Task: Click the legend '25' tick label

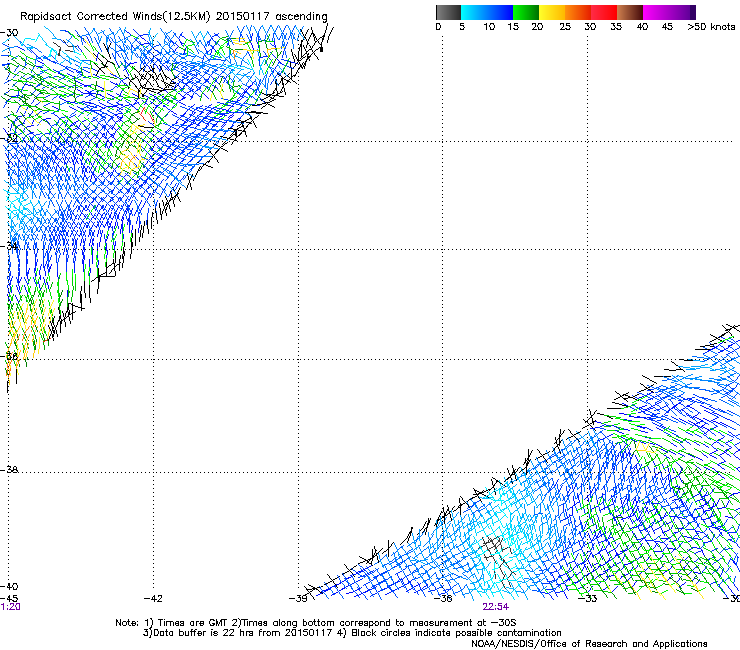Action: [x=565, y=27]
